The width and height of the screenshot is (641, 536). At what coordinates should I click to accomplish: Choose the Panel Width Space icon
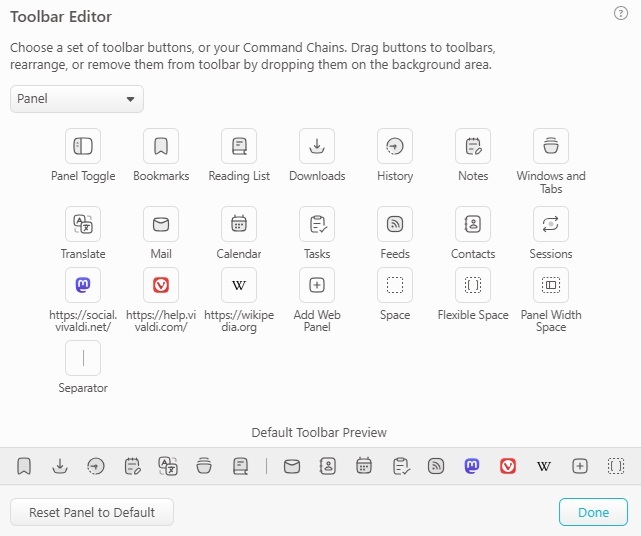551,285
